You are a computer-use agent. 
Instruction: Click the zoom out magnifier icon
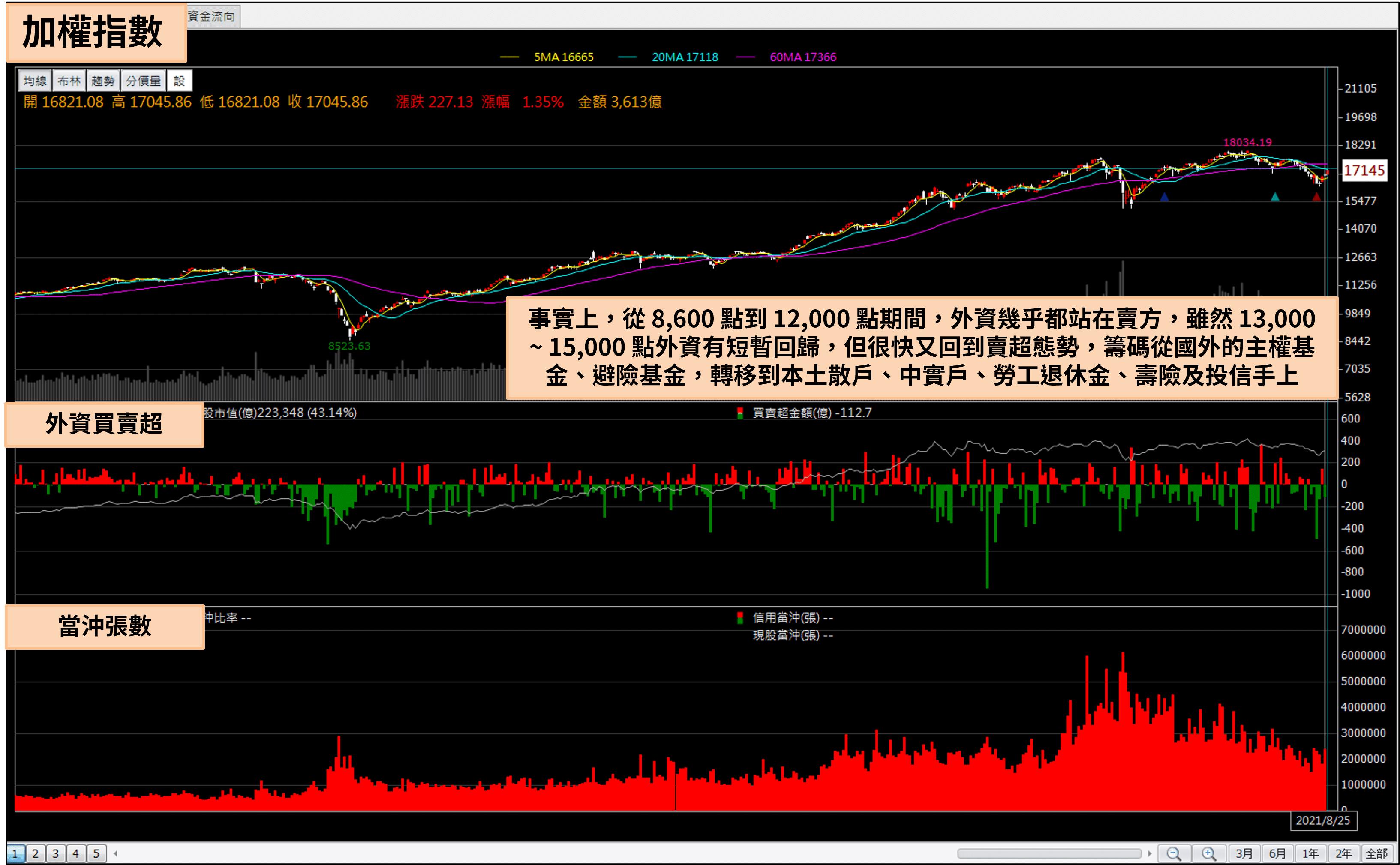point(1173,853)
